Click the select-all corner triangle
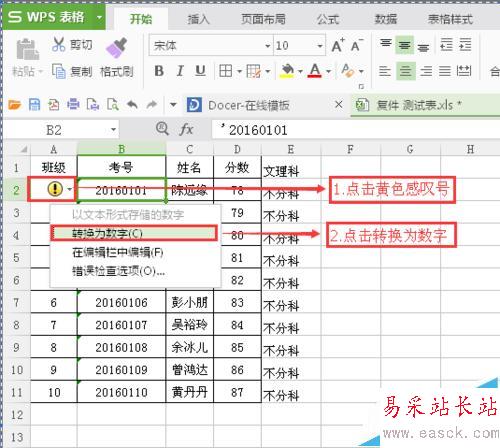The image size is (500, 448). tap(24, 149)
